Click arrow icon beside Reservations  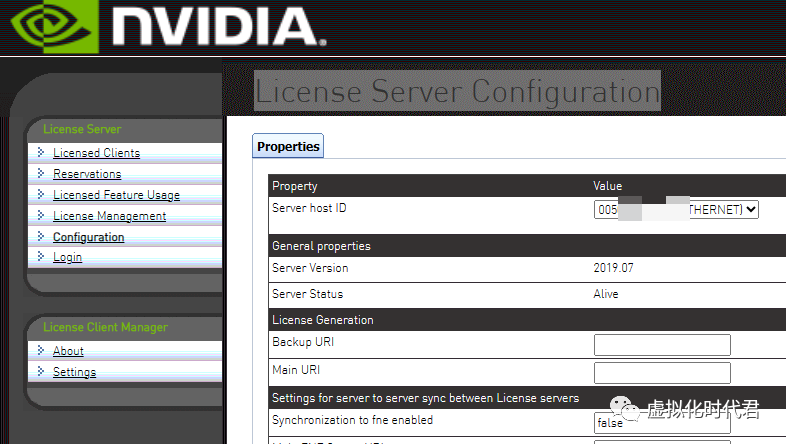click(41, 174)
